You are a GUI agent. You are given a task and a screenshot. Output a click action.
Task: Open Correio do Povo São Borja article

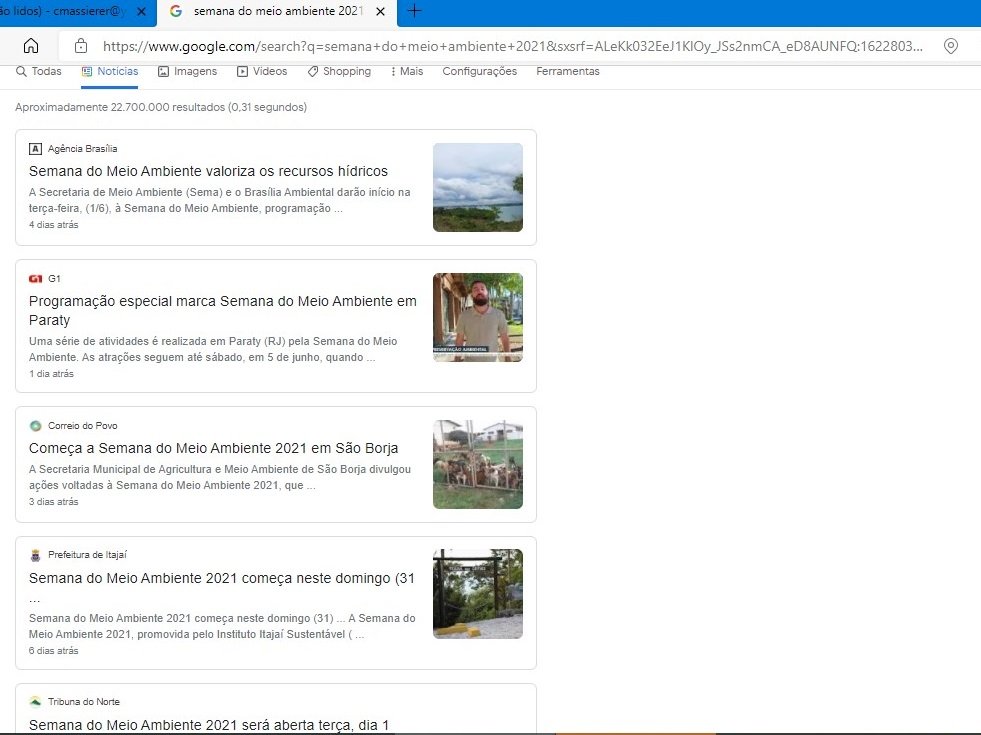[x=213, y=448]
